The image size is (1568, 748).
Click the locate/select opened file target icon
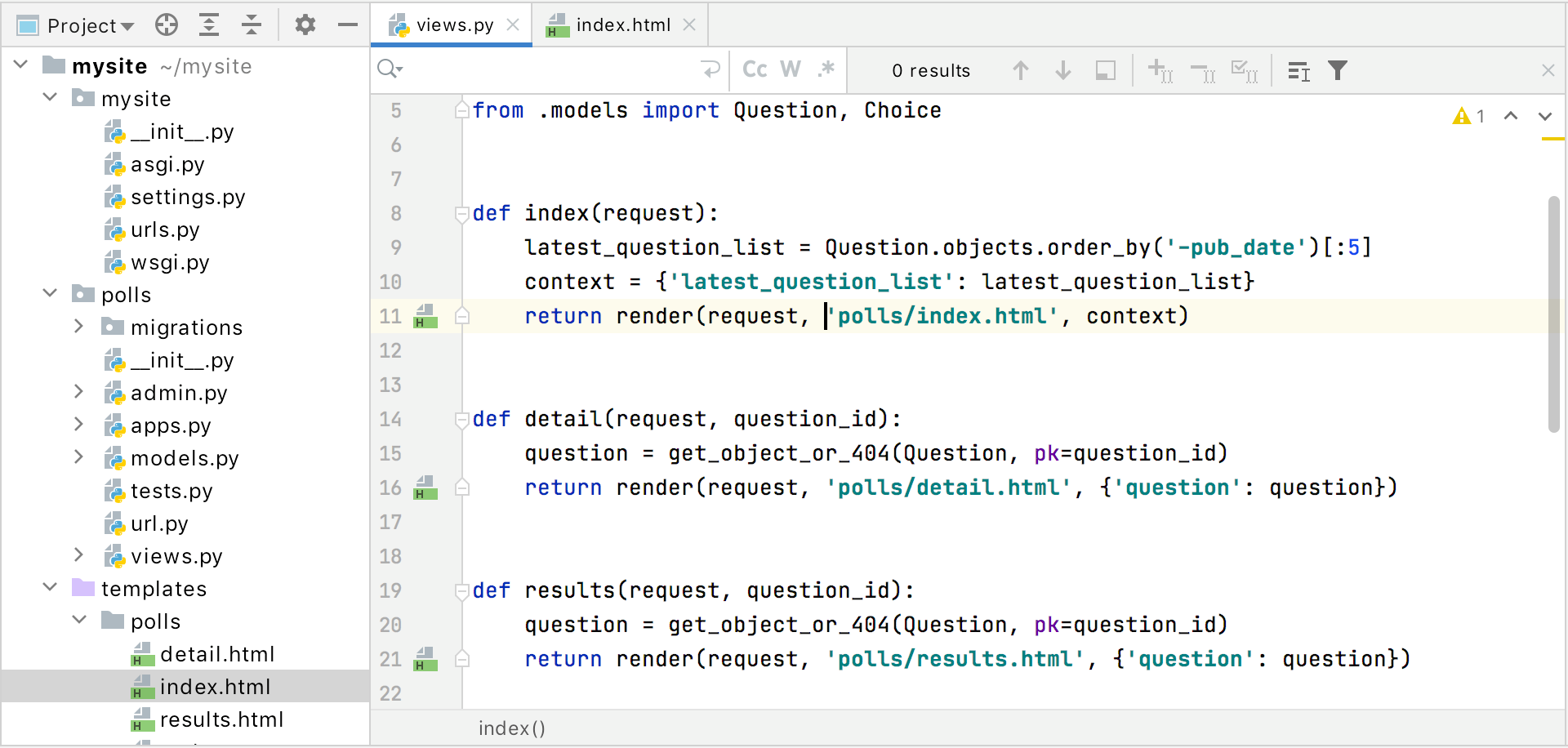(167, 25)
